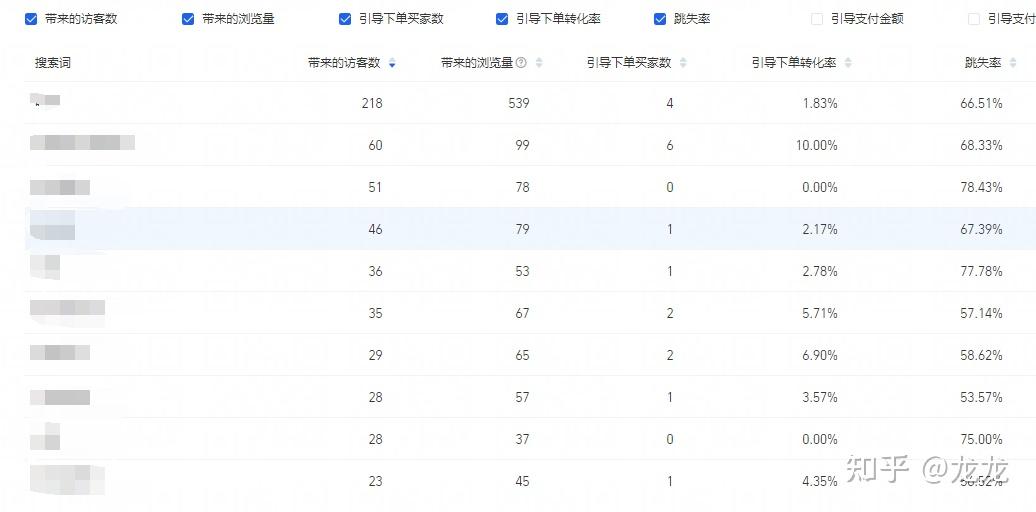
Task: Select the visitor count cell 46
Action: [x=375, y=229]
